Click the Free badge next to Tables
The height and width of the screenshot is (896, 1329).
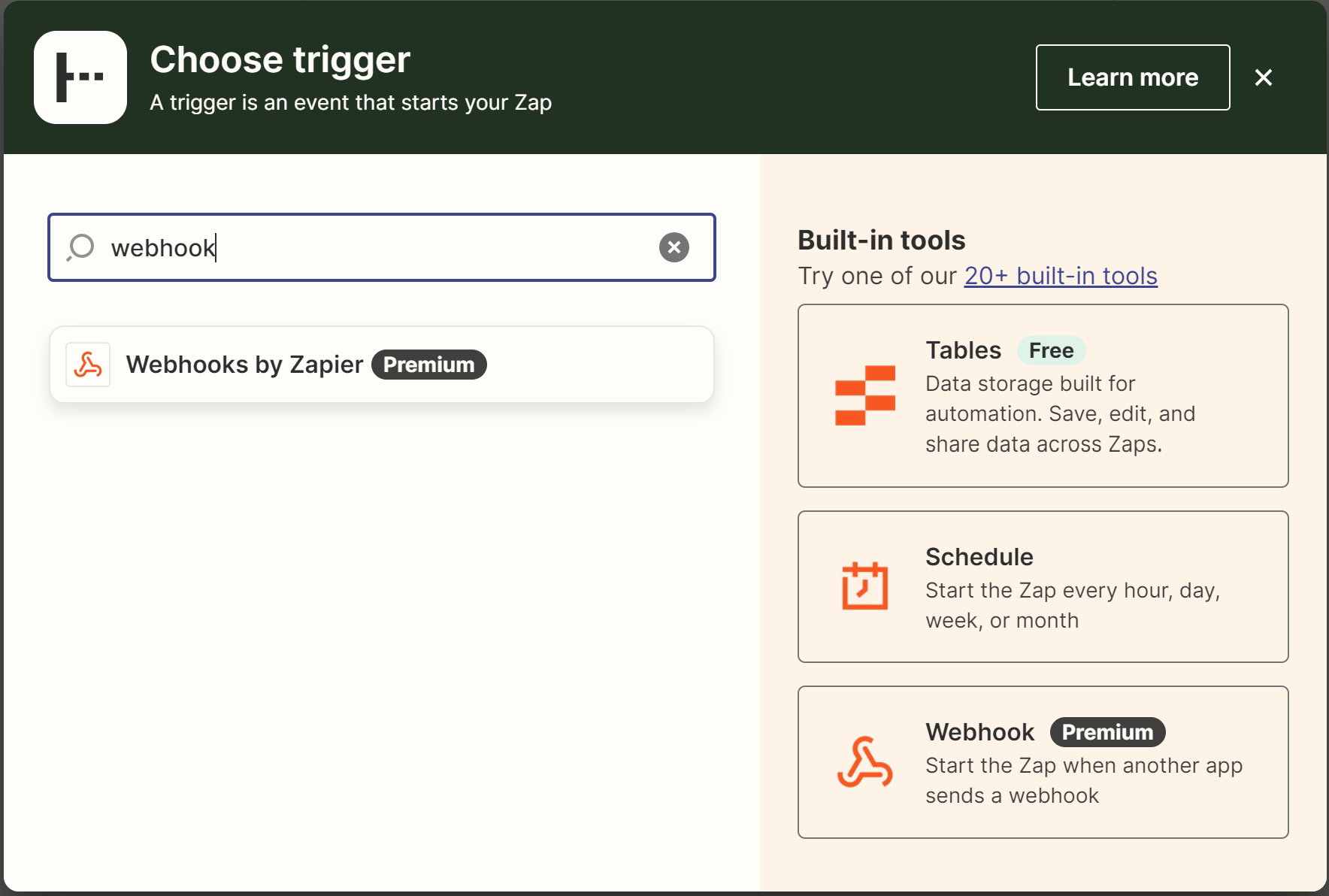(x=1051, y=350)
